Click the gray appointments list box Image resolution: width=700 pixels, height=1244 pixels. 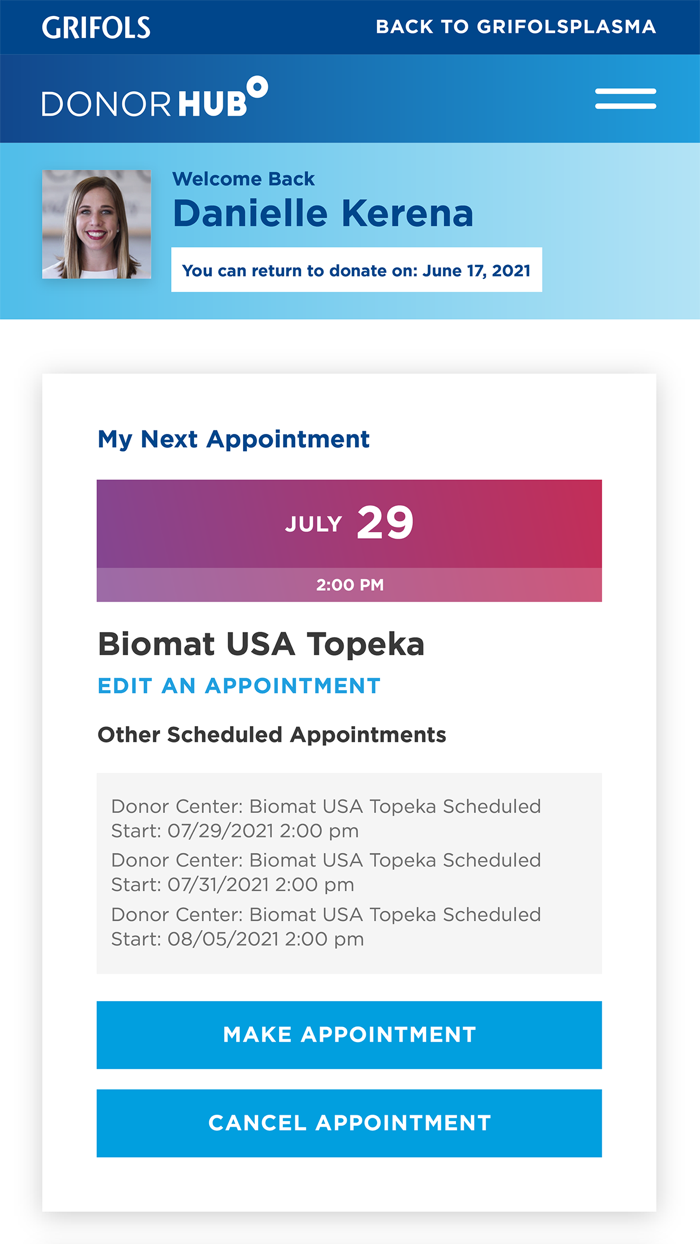point(349,872)
